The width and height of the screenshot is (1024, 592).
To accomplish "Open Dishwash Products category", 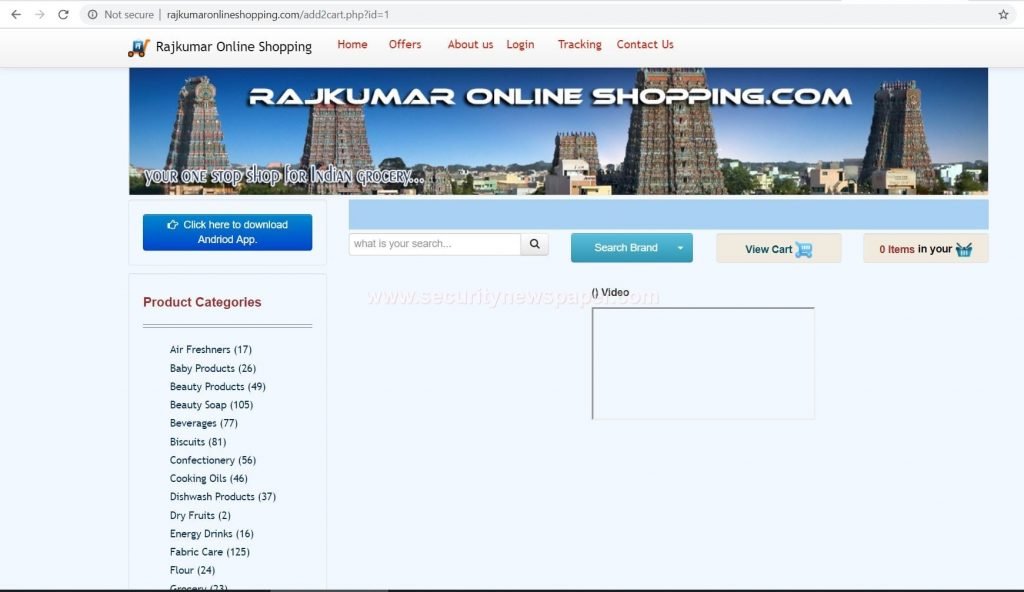I will [x=223, y=497].
